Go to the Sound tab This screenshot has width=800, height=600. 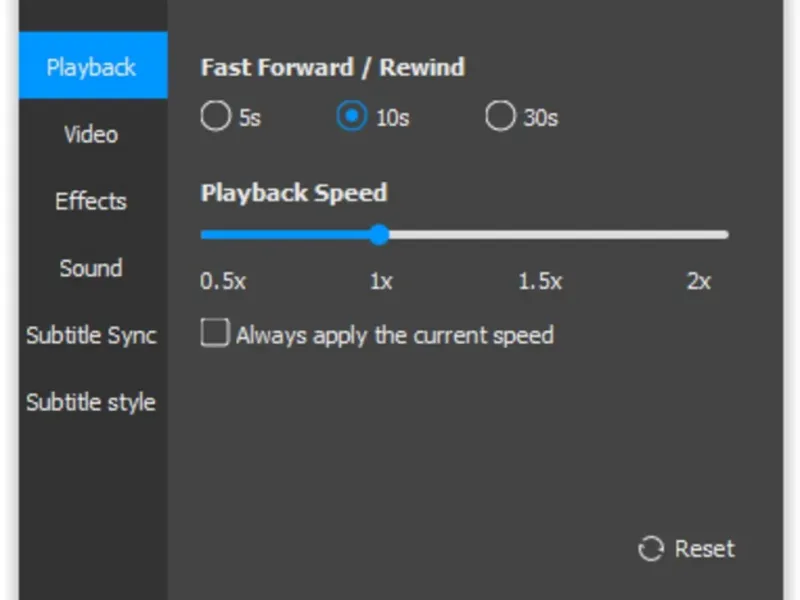[92, 268]
